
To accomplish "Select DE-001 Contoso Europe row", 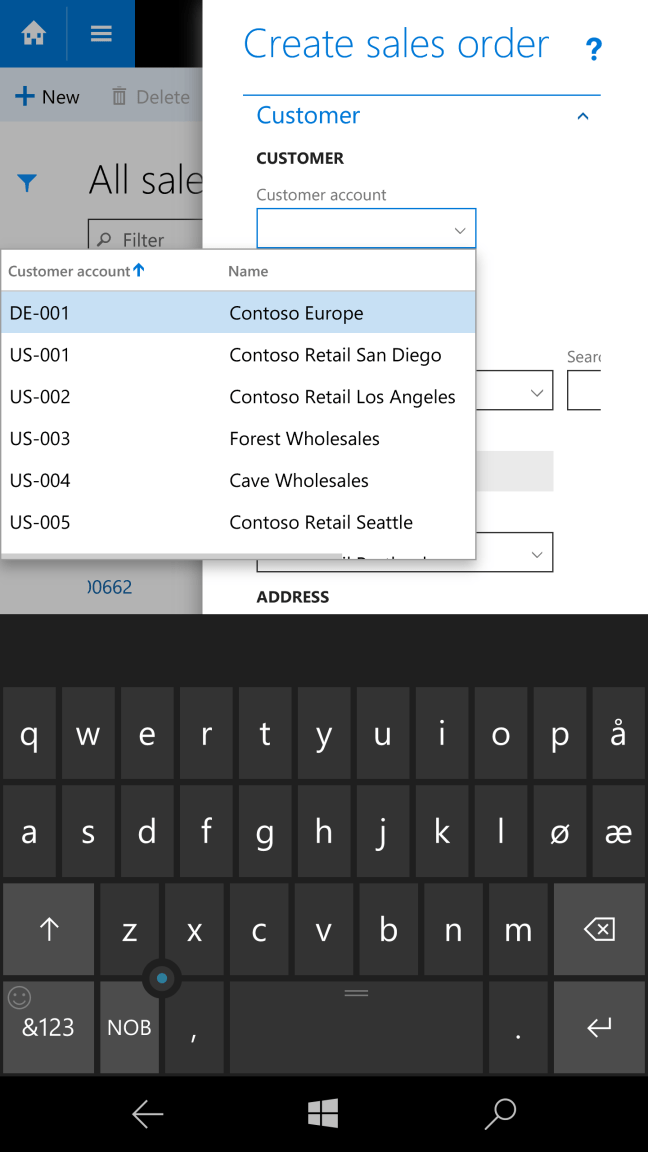I will [x=238, y=313].
